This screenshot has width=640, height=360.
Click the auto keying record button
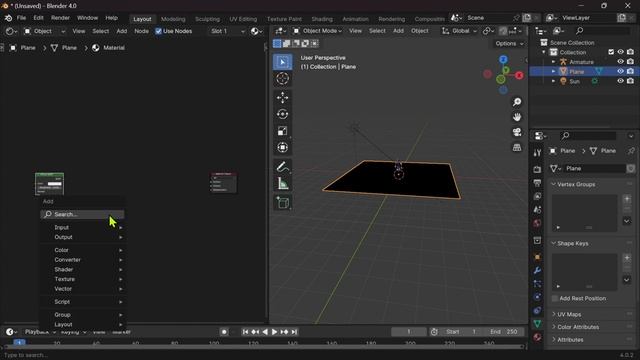pos(224,332)
